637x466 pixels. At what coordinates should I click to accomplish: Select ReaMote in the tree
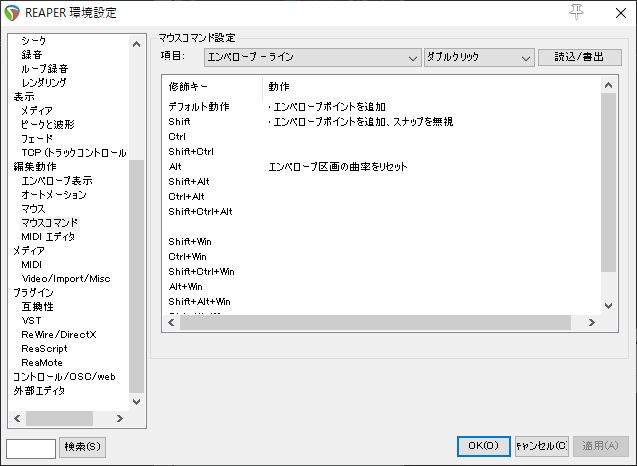click(42, 362)
